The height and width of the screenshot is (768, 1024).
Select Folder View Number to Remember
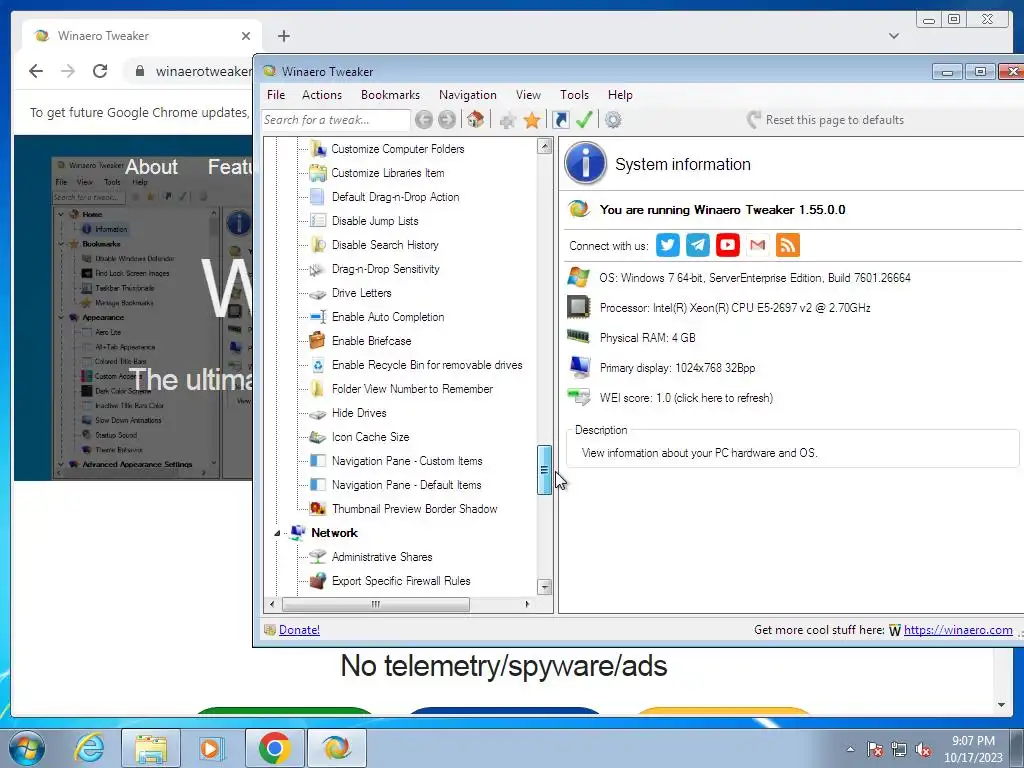[x=412, y=389]
